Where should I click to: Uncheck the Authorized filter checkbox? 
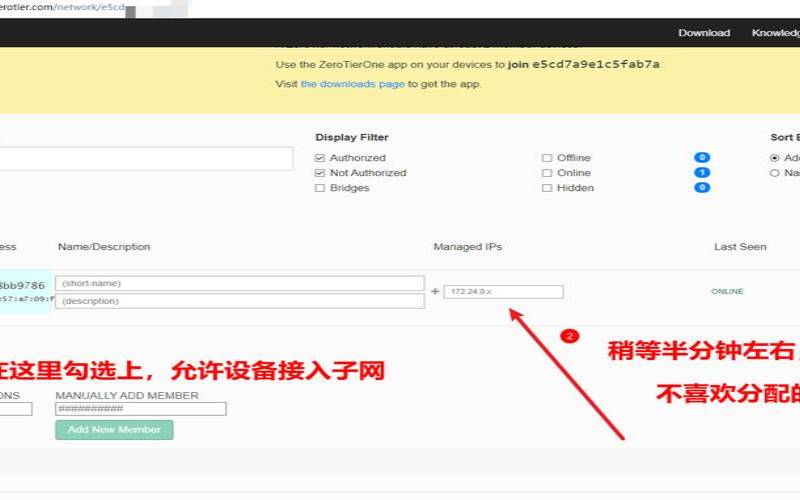tap(320, 158)
